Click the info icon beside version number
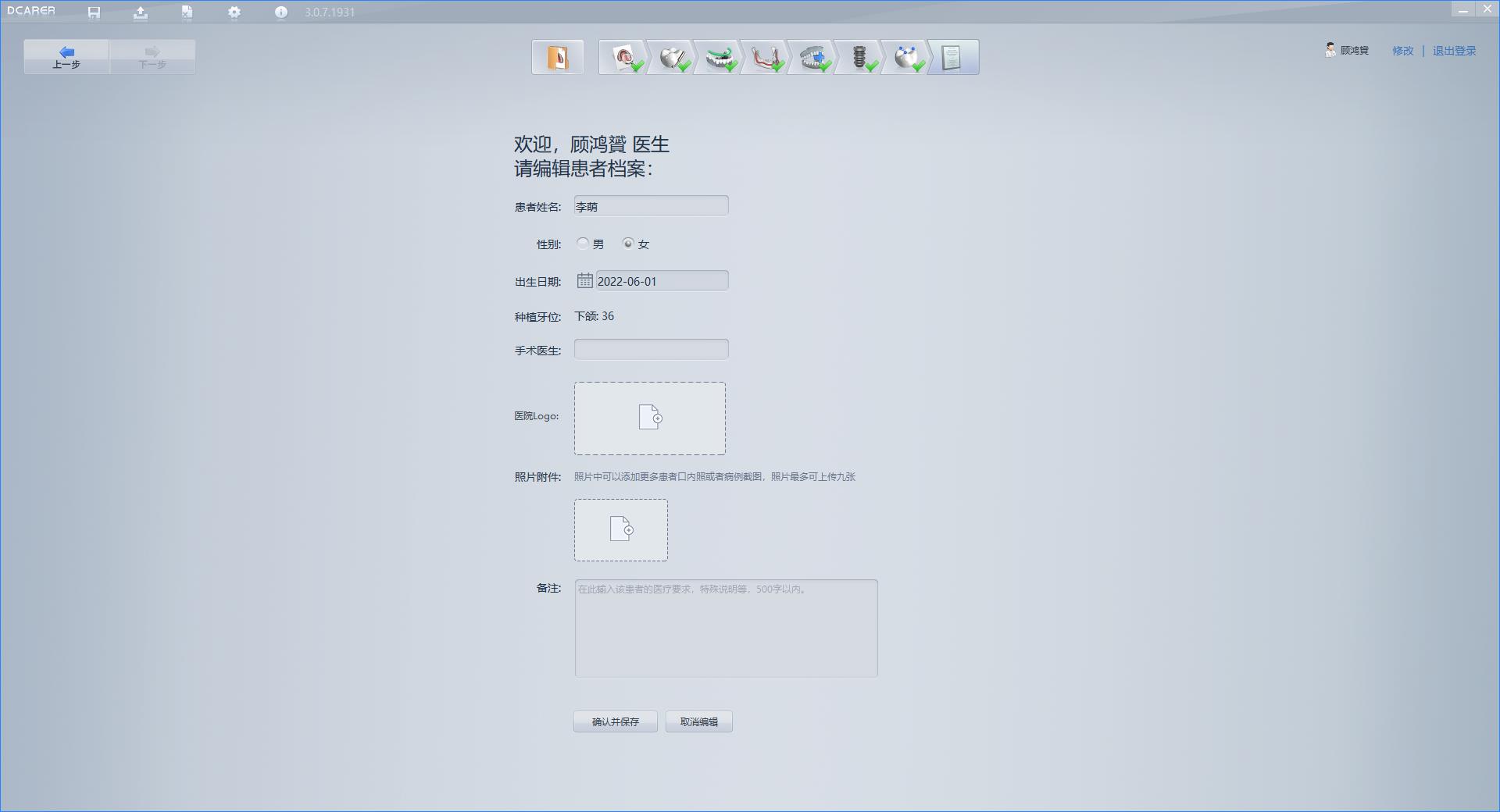Viewport: 1500px width, 812px height. click(x=281, y=12)
